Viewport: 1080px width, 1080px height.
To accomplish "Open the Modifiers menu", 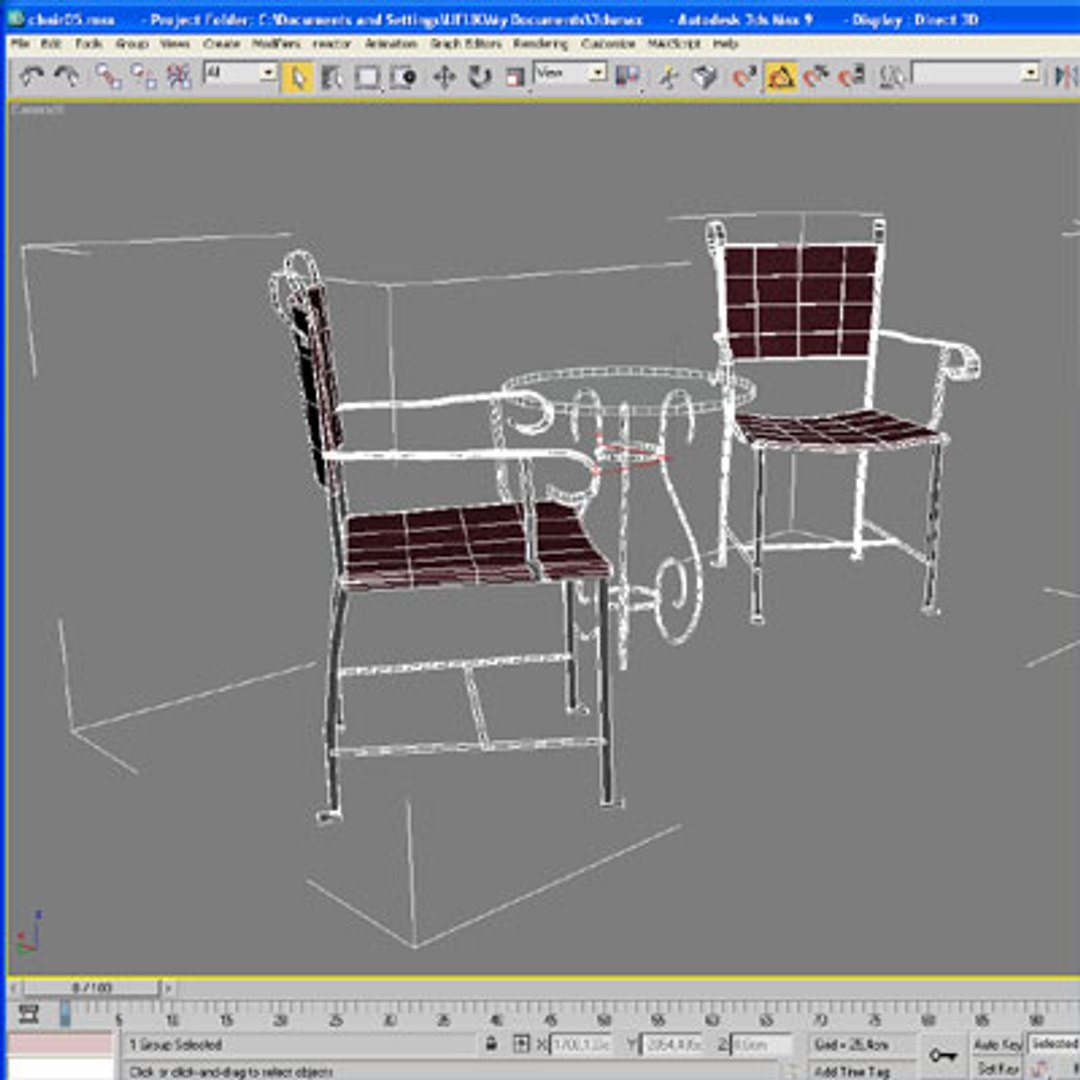I will [276, 43].
